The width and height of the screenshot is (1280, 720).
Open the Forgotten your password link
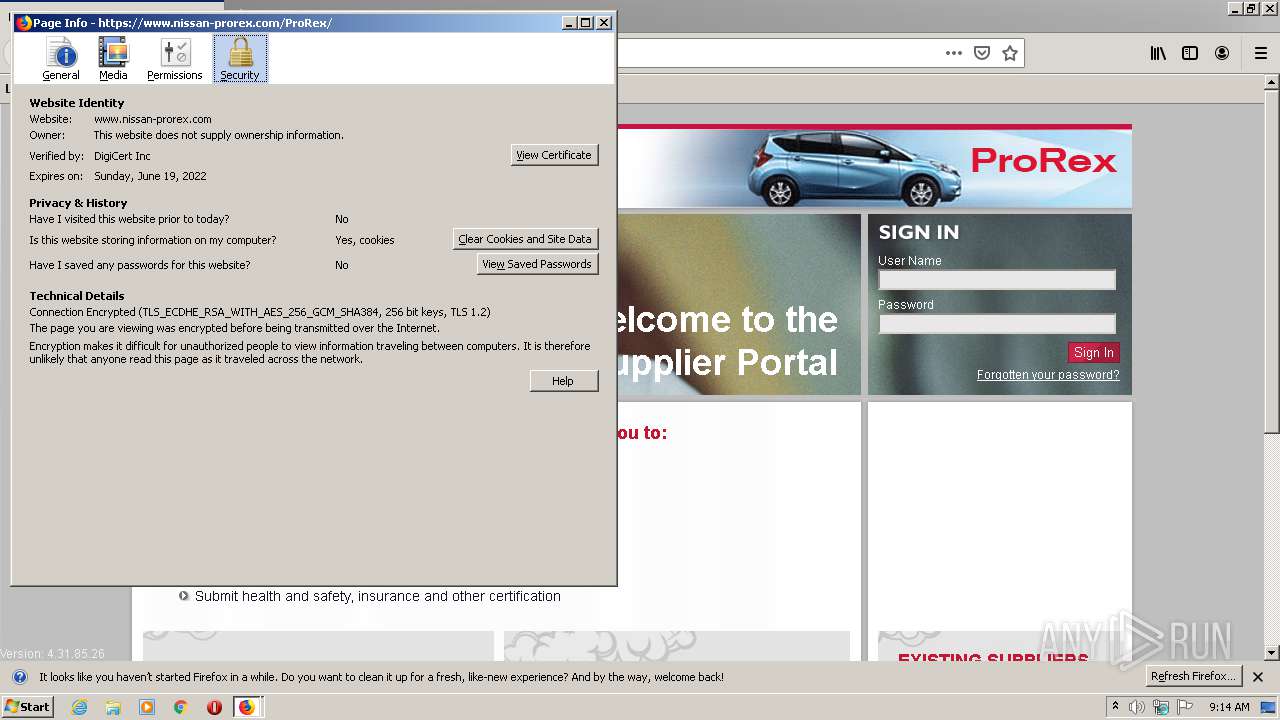click(x=1048, y=375)
